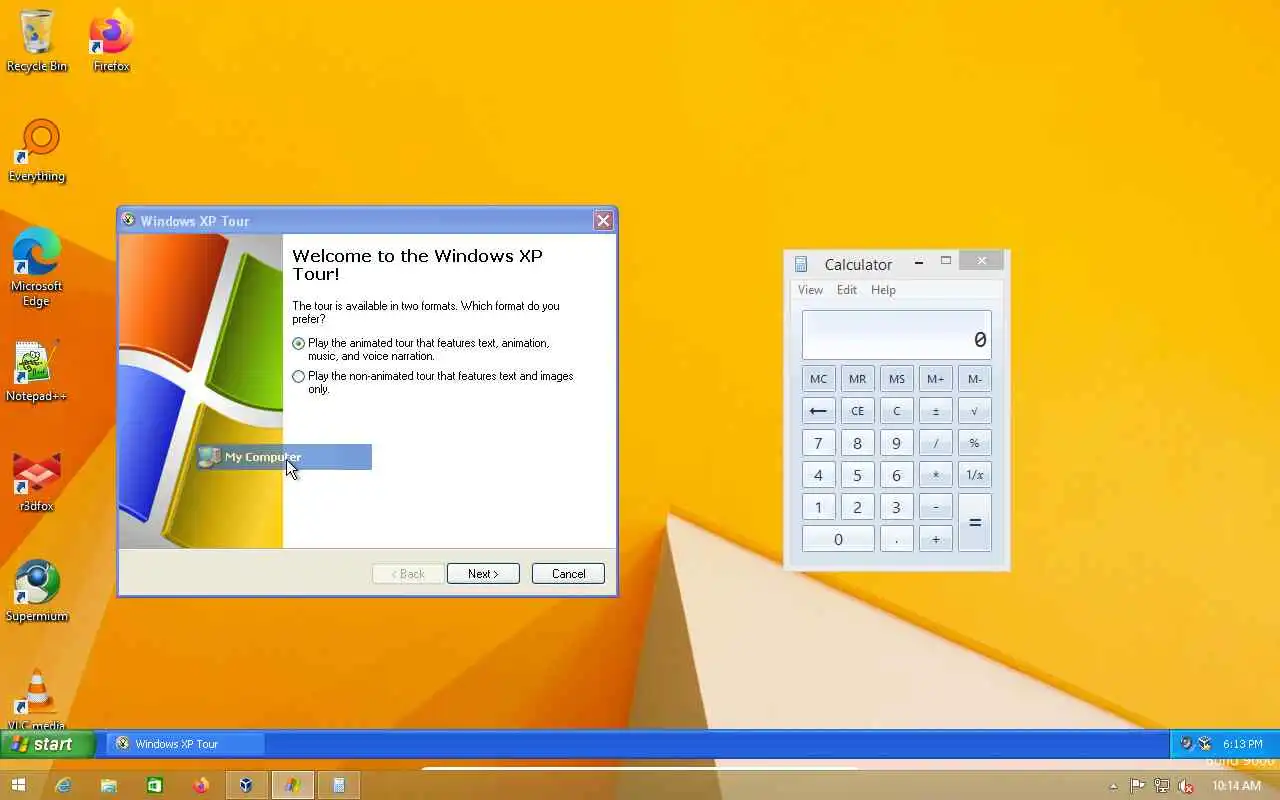Click the M+ memory add key

pyautogui.click(x=936, y=379)
